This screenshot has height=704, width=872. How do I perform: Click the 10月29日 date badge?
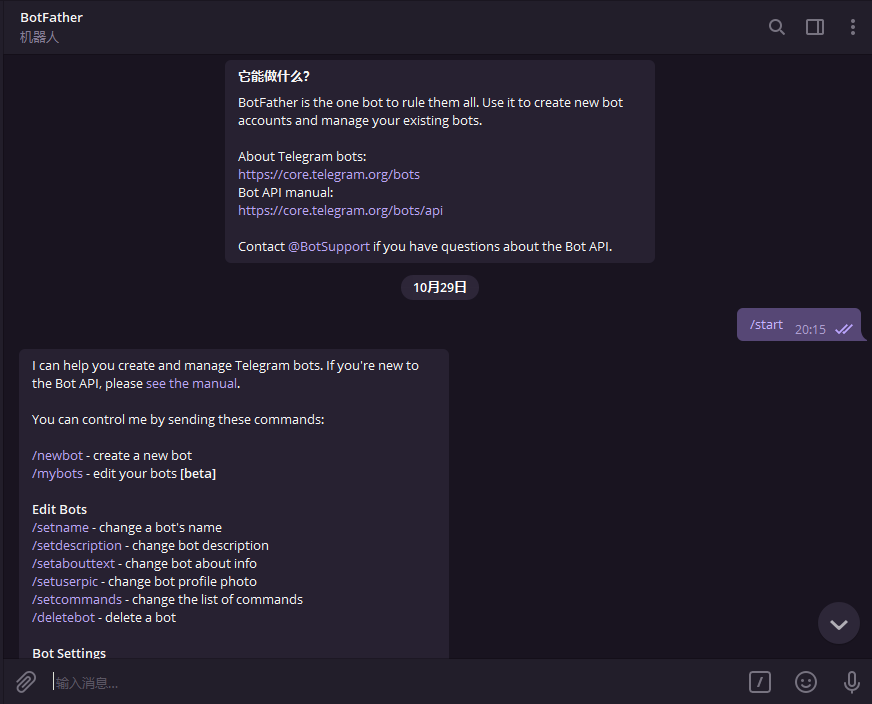[x=440, y=287]
